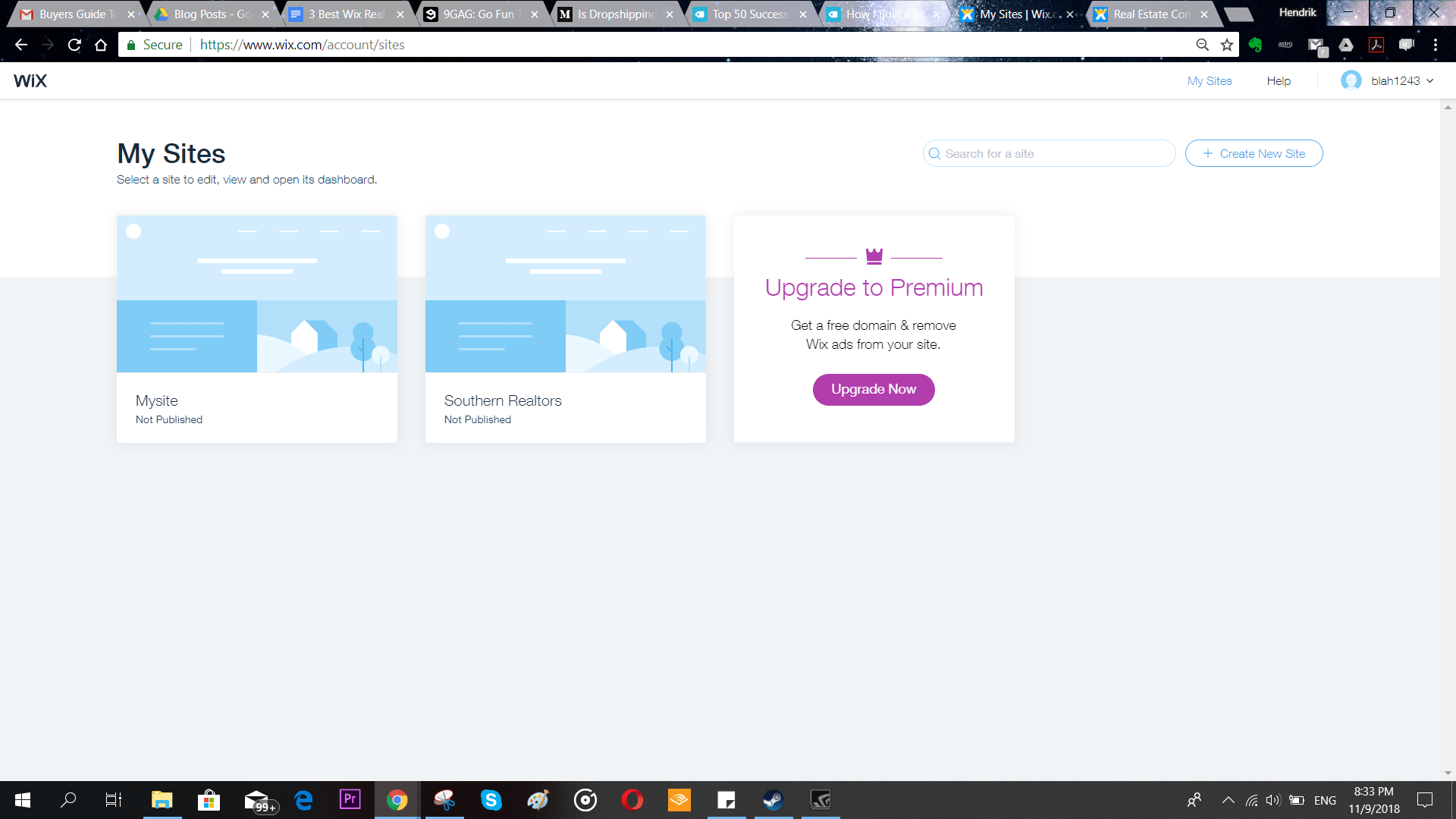1456x819 pixels.
Task: Reload the page with the refresh icon
Action: (x=74, y=45)
